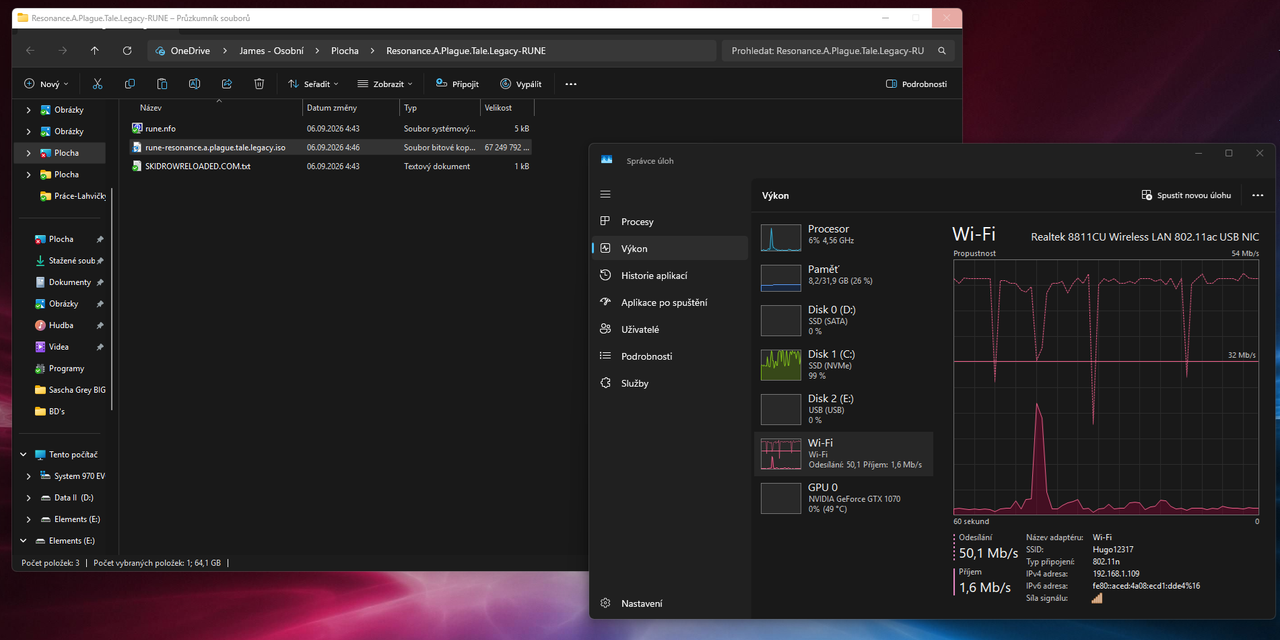Viewport: 1280px width, 640px height.
Task: Select Wi-Fi entry in performance list
Action: 843,454
